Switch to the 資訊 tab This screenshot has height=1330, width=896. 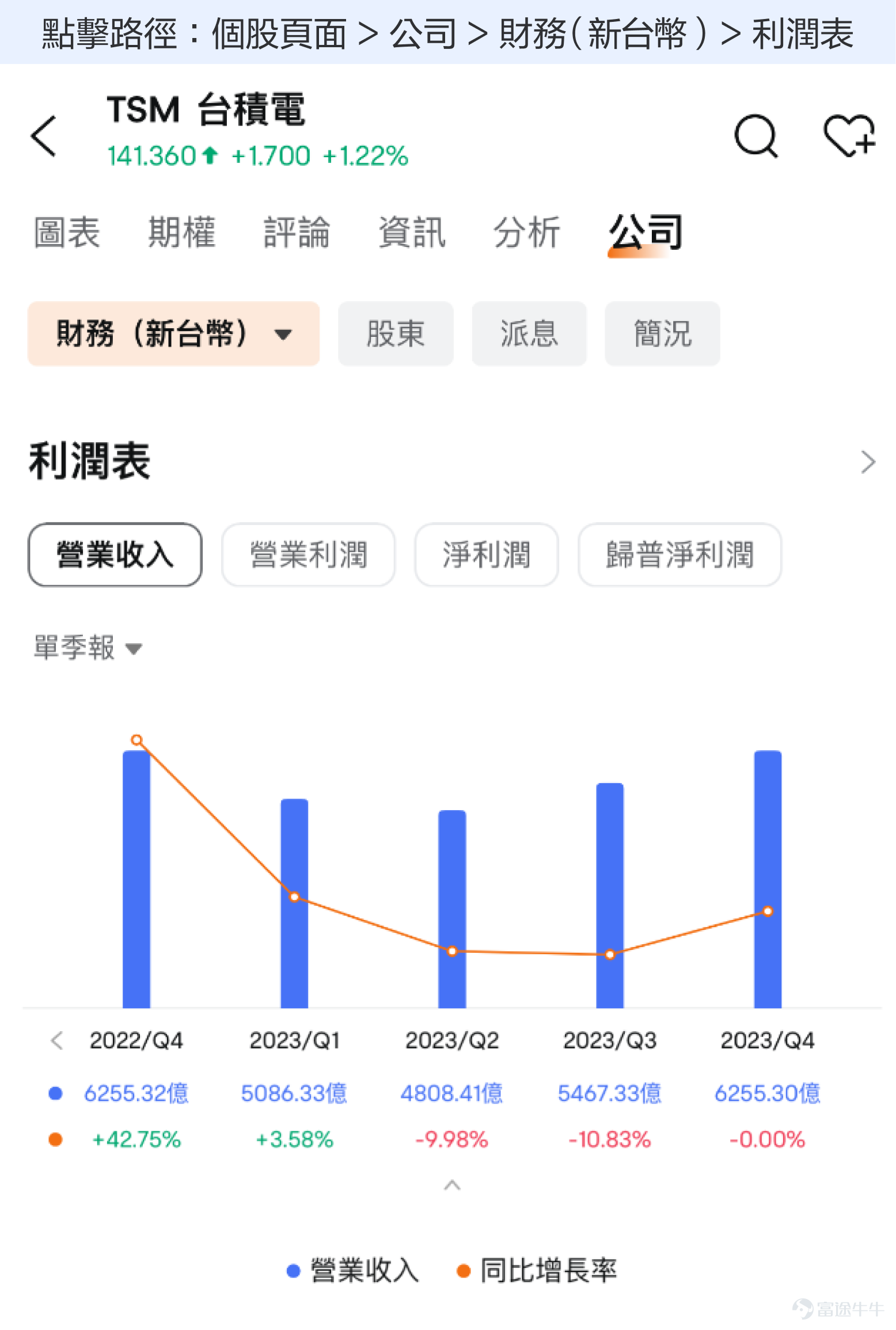412,233
